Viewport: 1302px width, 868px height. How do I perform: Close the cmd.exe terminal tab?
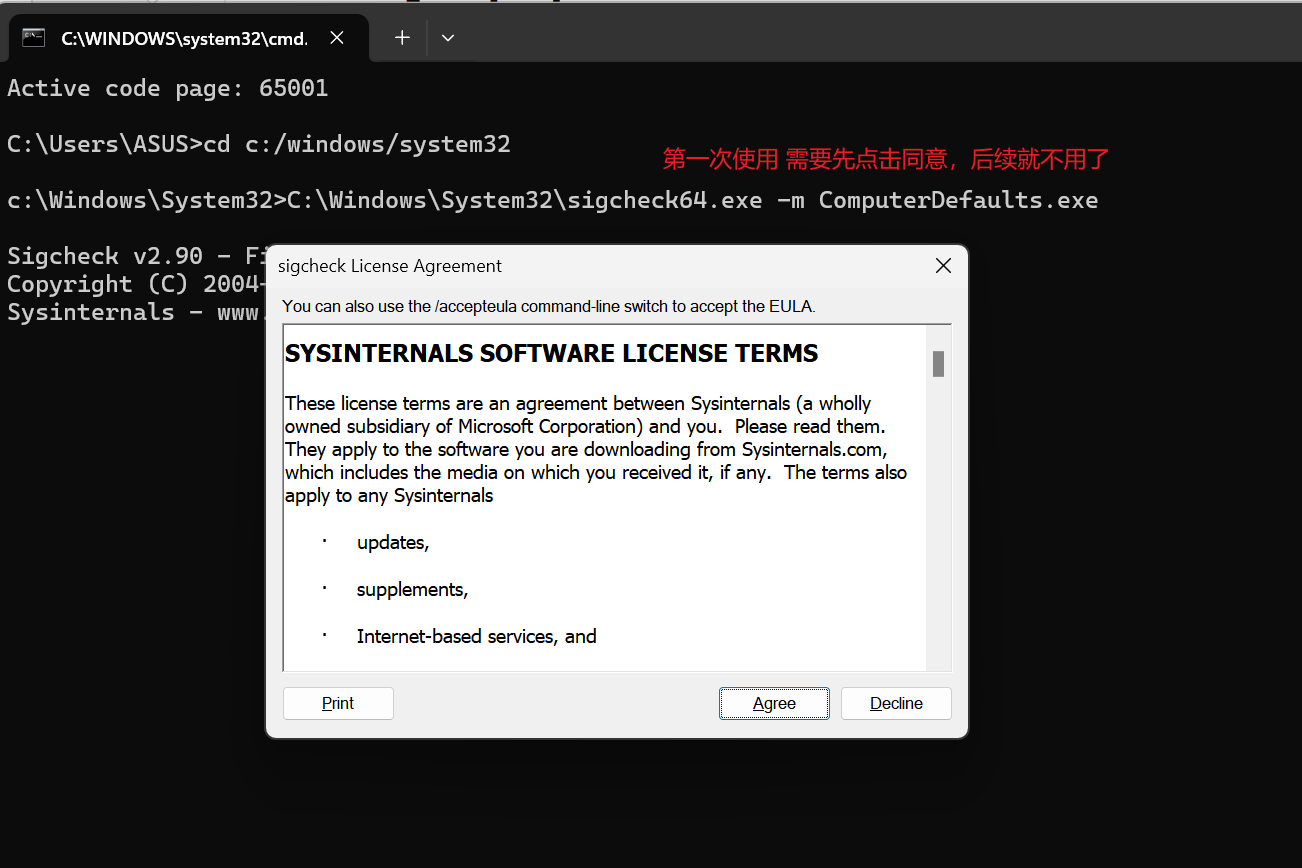[x=337, y=38]
